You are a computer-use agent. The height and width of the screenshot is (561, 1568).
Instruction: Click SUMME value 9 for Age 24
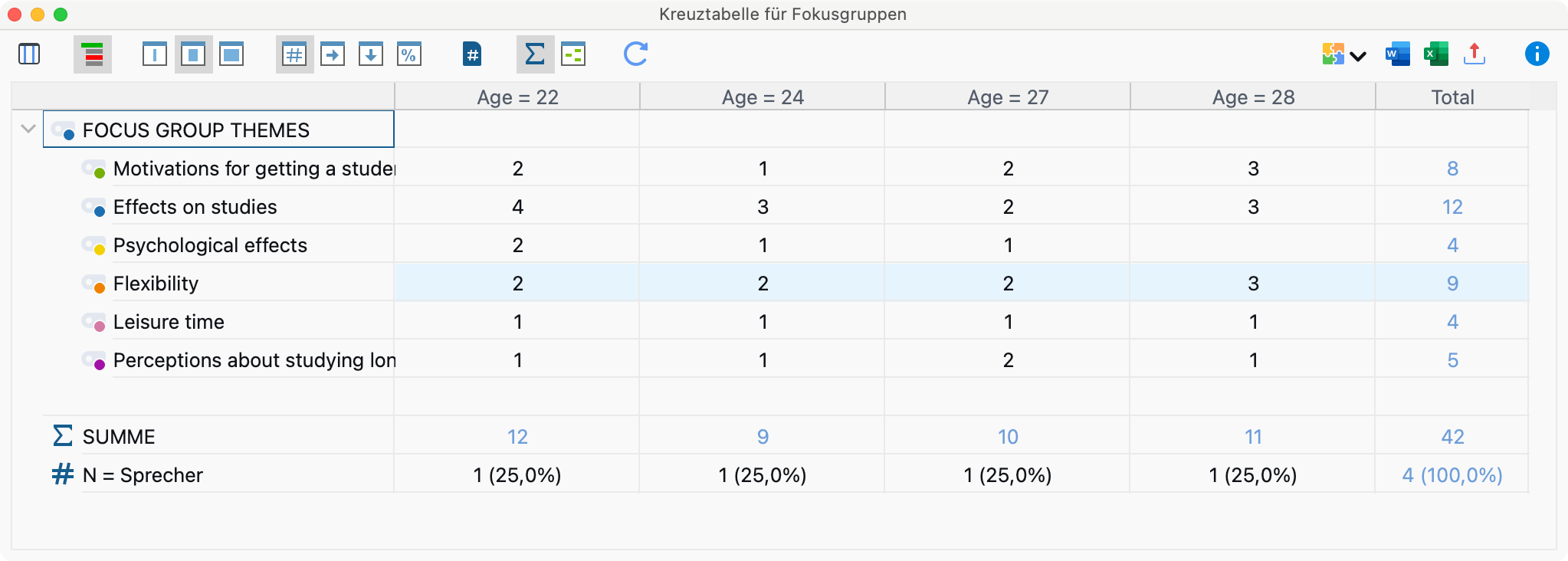pyautogui.click(x=763, y=437)
